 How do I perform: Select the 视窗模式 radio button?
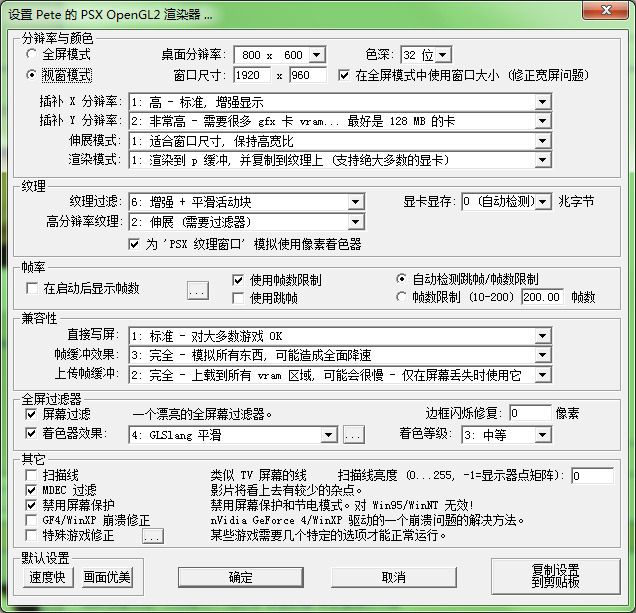31,75
